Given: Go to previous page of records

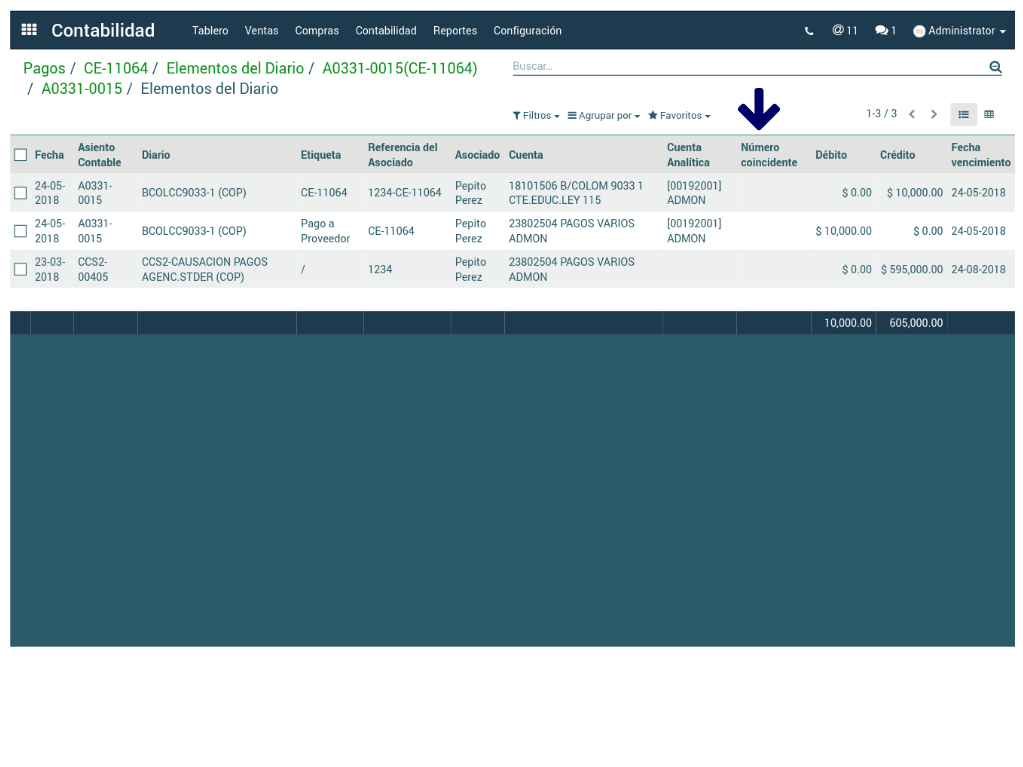Looking at the screenshot, I should [x=912, y=115].
